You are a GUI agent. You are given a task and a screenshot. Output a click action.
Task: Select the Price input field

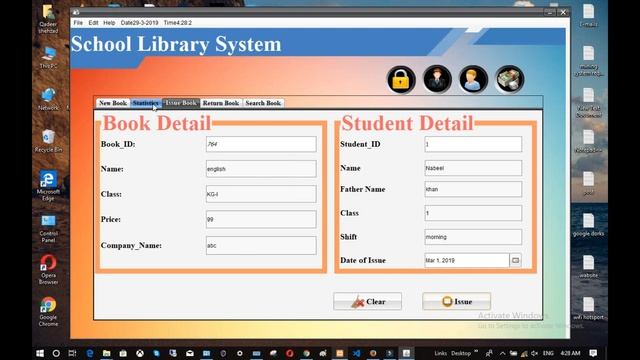point(261,220)
